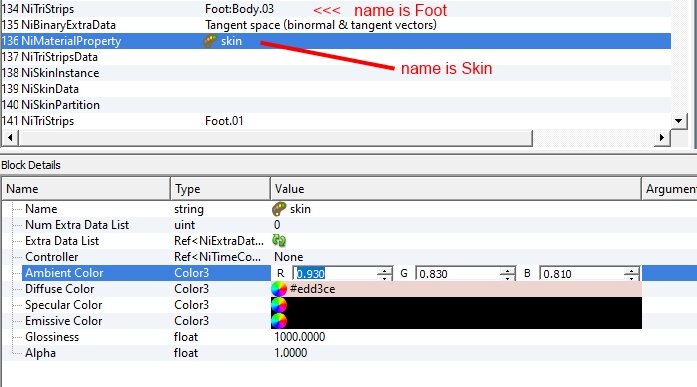The width and height of the screenshot is (697, 387).
Task: Click the horizontal scroll right arrow
Action: coord(662,138)
